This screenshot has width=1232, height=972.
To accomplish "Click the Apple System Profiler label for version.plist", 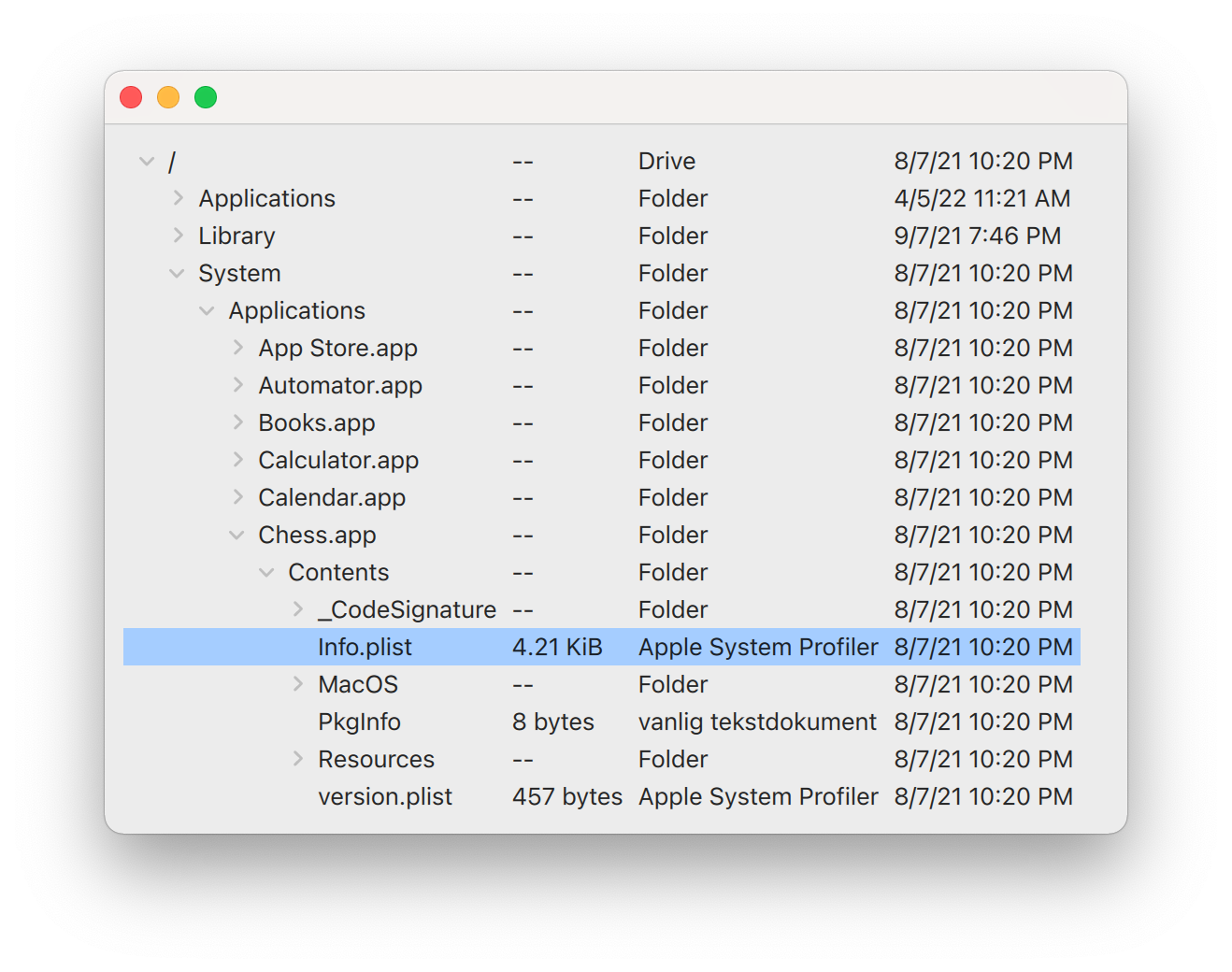I will click(757, 796).
